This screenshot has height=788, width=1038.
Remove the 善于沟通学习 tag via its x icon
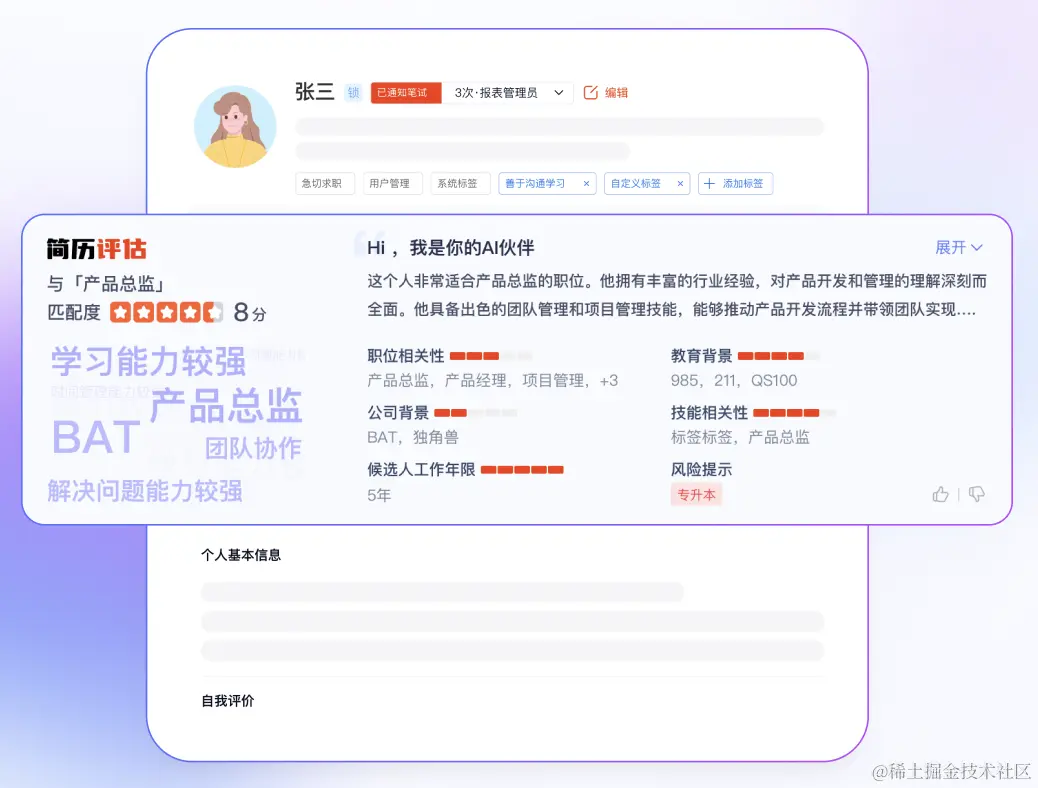(x=588, y=183)
